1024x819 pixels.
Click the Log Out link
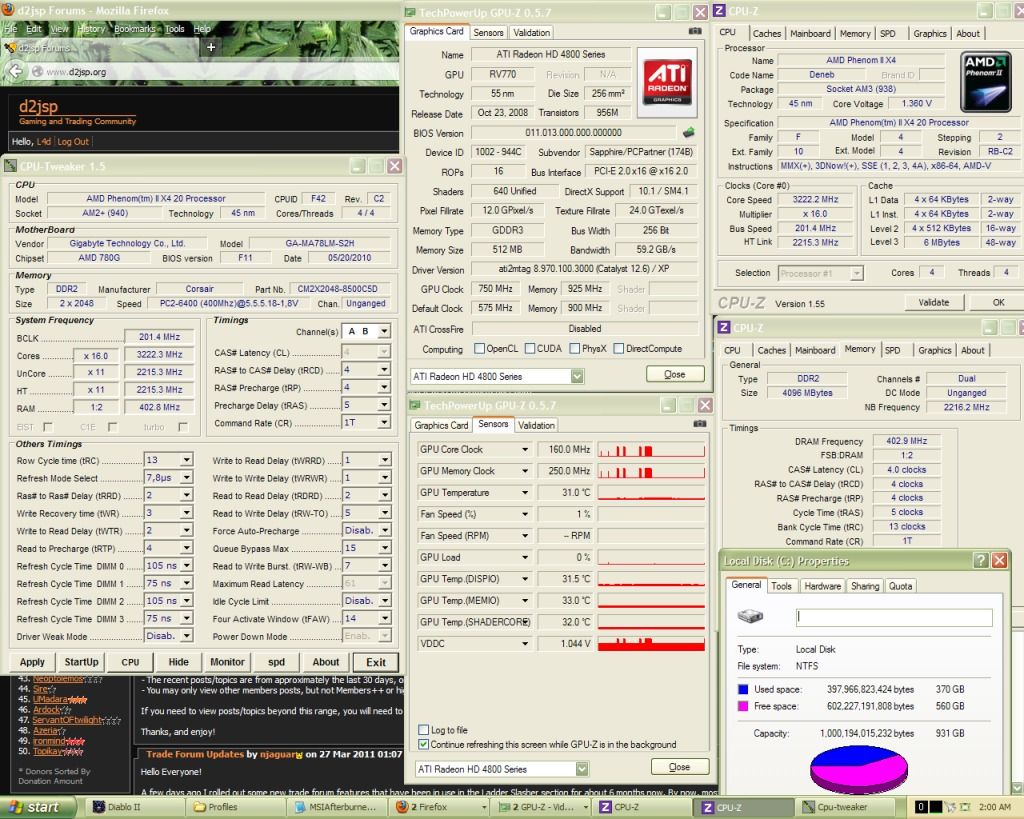[73, 141]
